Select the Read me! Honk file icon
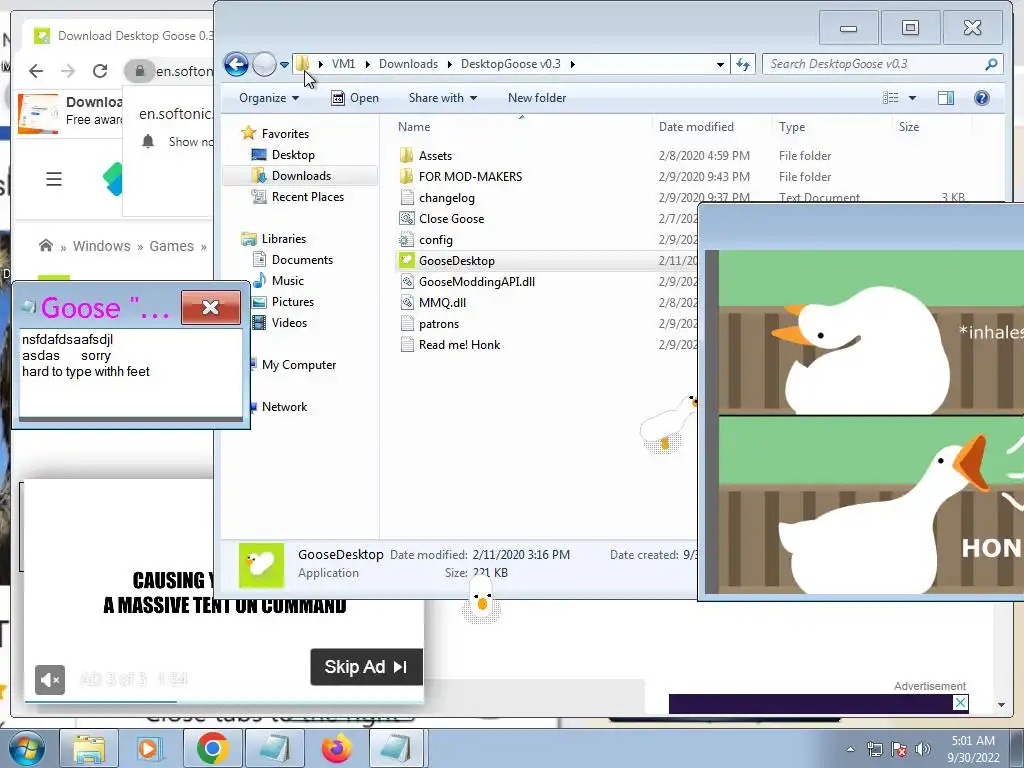The height and width of the screenshot is (768, 1024). (x=407, y=344)
